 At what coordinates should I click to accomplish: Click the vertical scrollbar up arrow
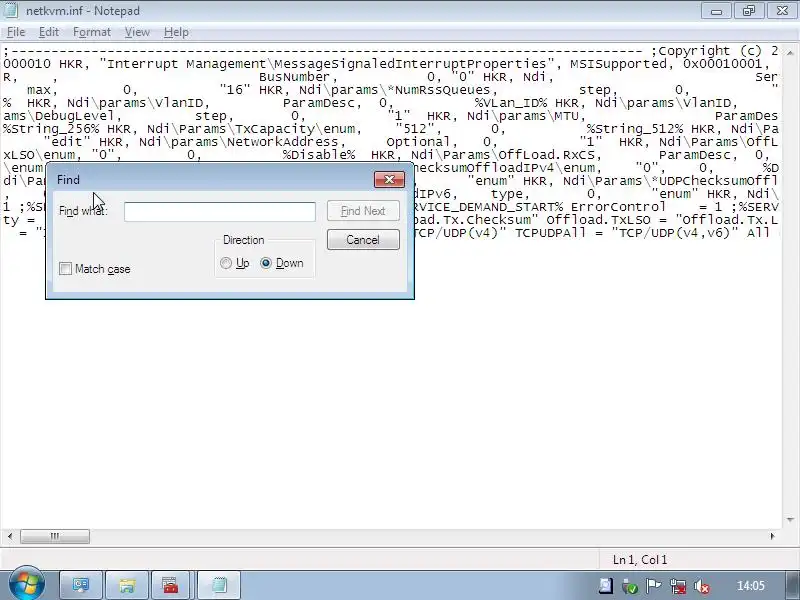[x=790, y=53]
